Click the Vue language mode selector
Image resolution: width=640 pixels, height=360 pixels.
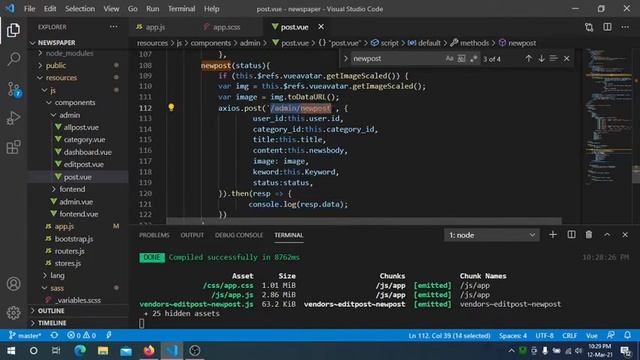[592, 336]
